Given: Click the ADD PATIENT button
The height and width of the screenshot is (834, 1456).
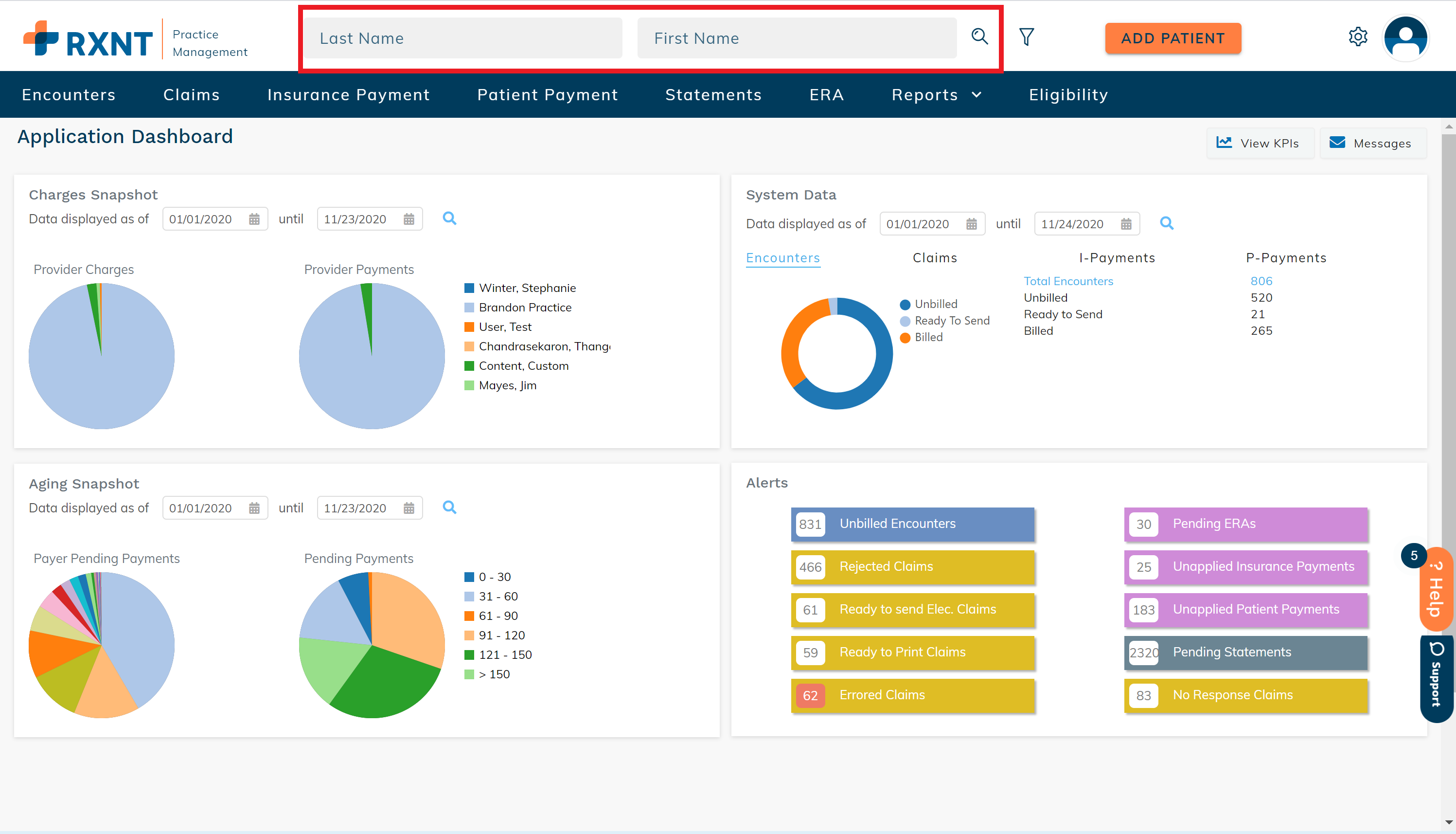Looking at the screenshot, I should point(1172,38).
